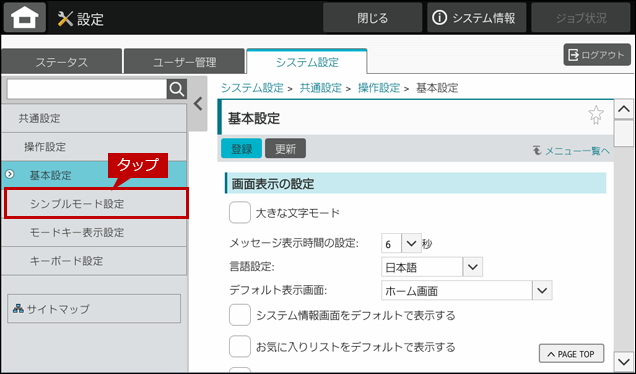636x374 pixels.
Task: Click the wrench settings icon in header
Action: pos(65,19)
